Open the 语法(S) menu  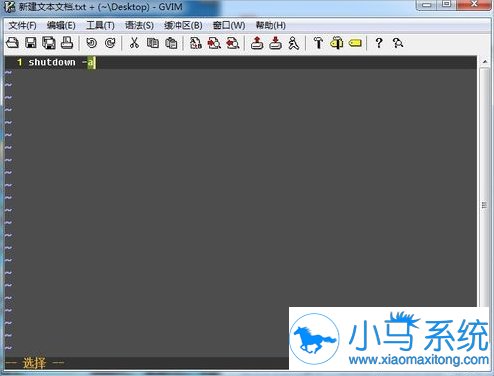click(x=139, y=25)
